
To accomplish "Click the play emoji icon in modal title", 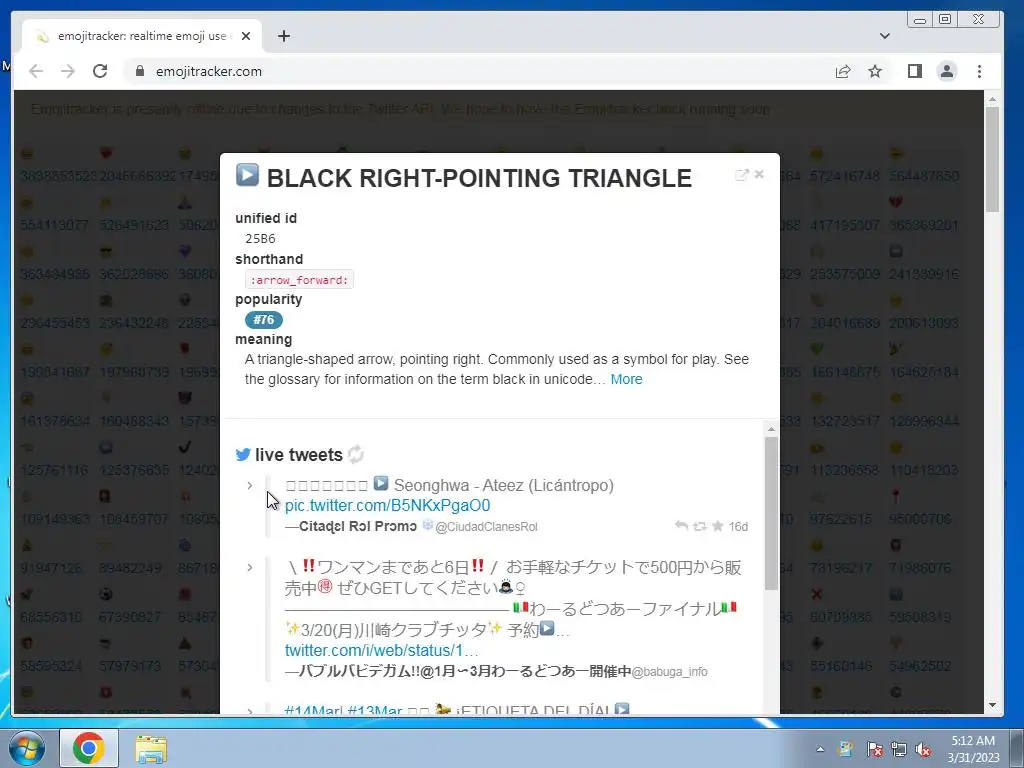I will coord(248,175).
